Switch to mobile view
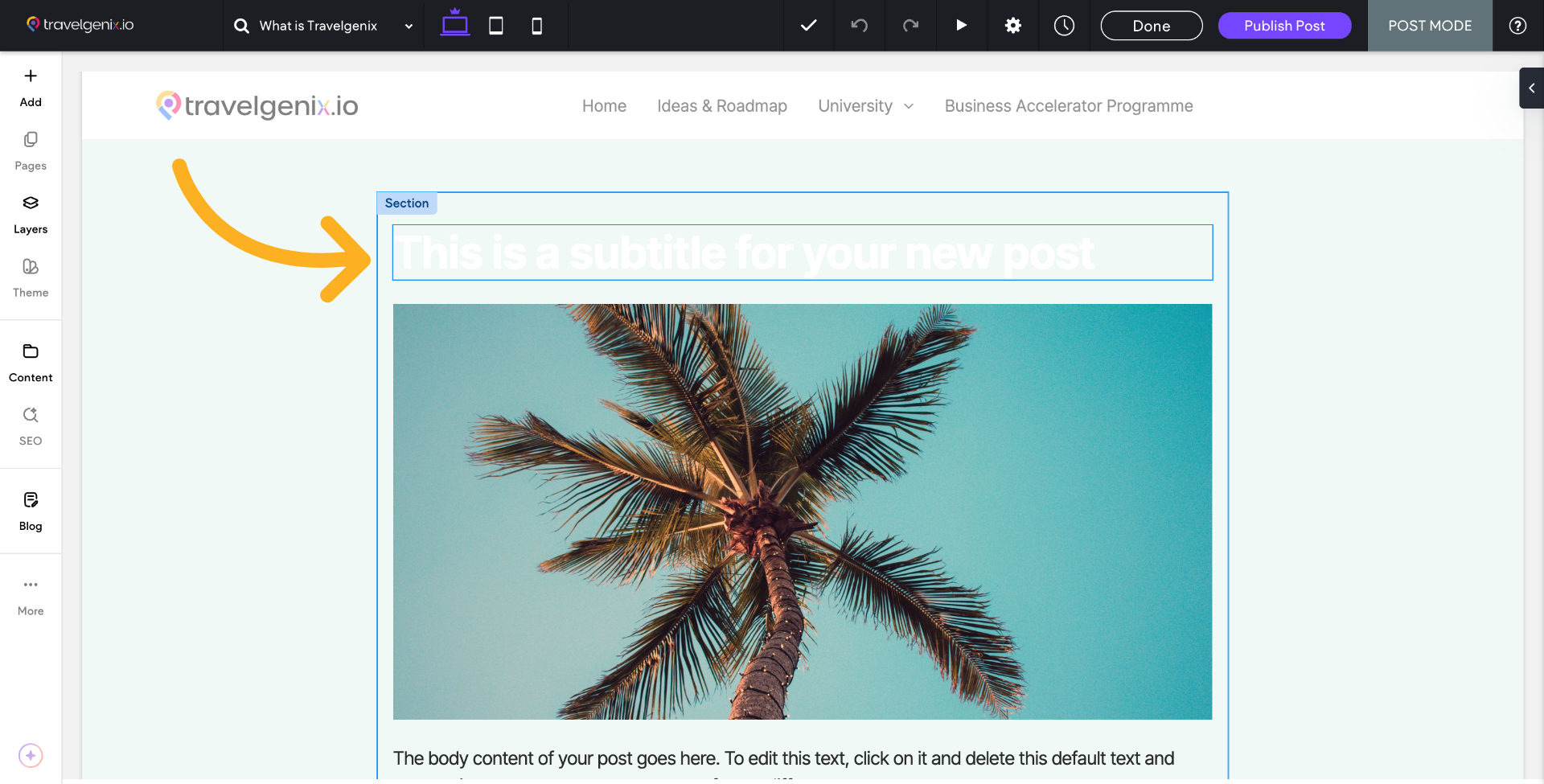Screen dimensions: 1544x784 pyautogui.click(x=536, y=26)
